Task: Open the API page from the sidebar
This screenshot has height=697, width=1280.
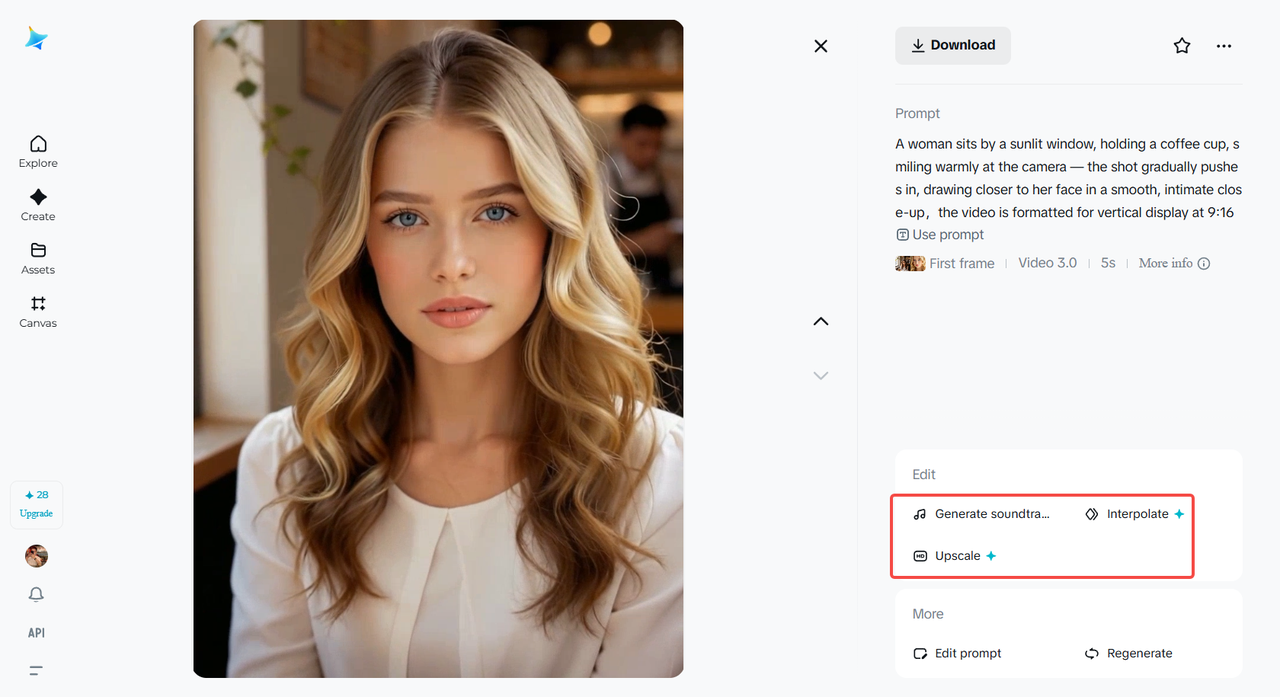Action: (36, 632)
